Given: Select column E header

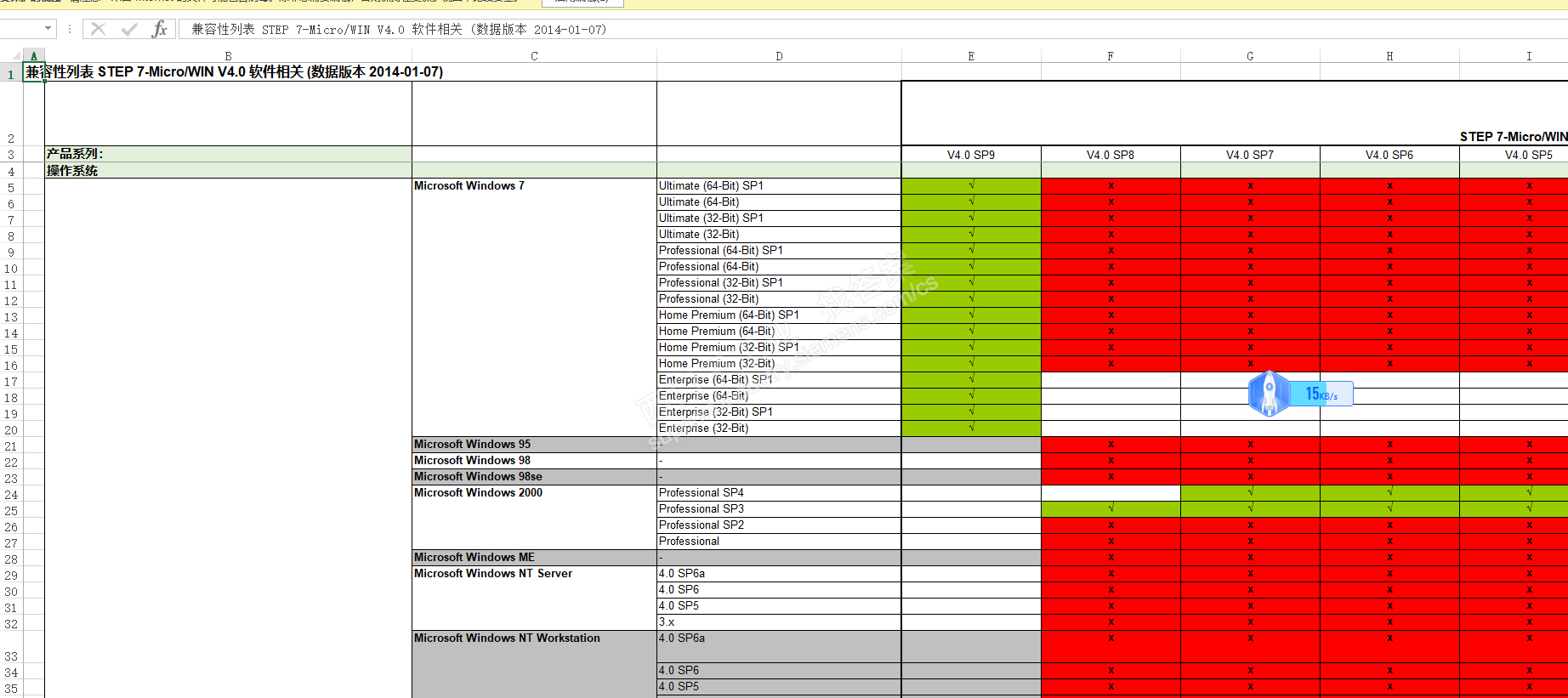Looking at the screenshot, I should tap(971, 56).
